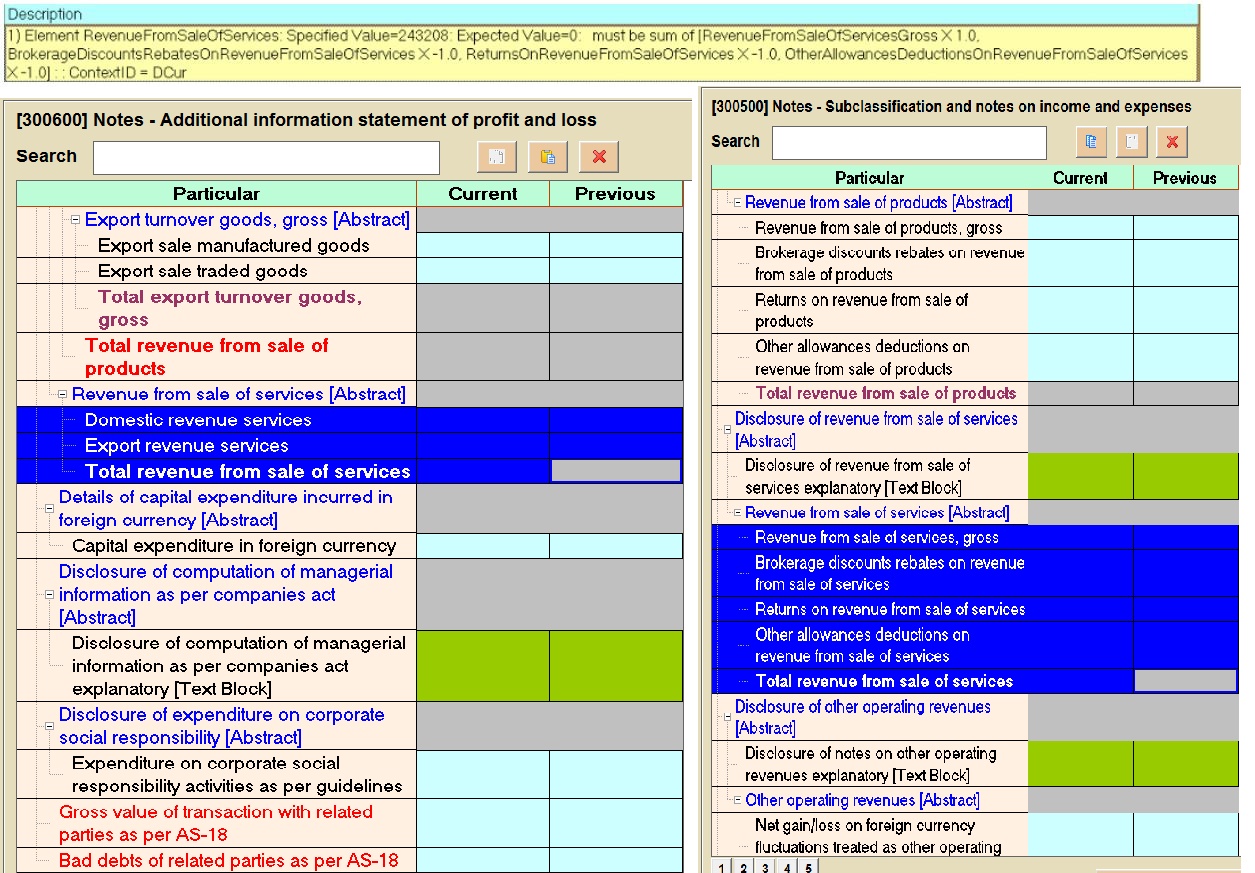This screenshot has height=873, width=1255.
Task: Collapse Export turnover goods, gross [Abstract]
Action: (75, 220)
